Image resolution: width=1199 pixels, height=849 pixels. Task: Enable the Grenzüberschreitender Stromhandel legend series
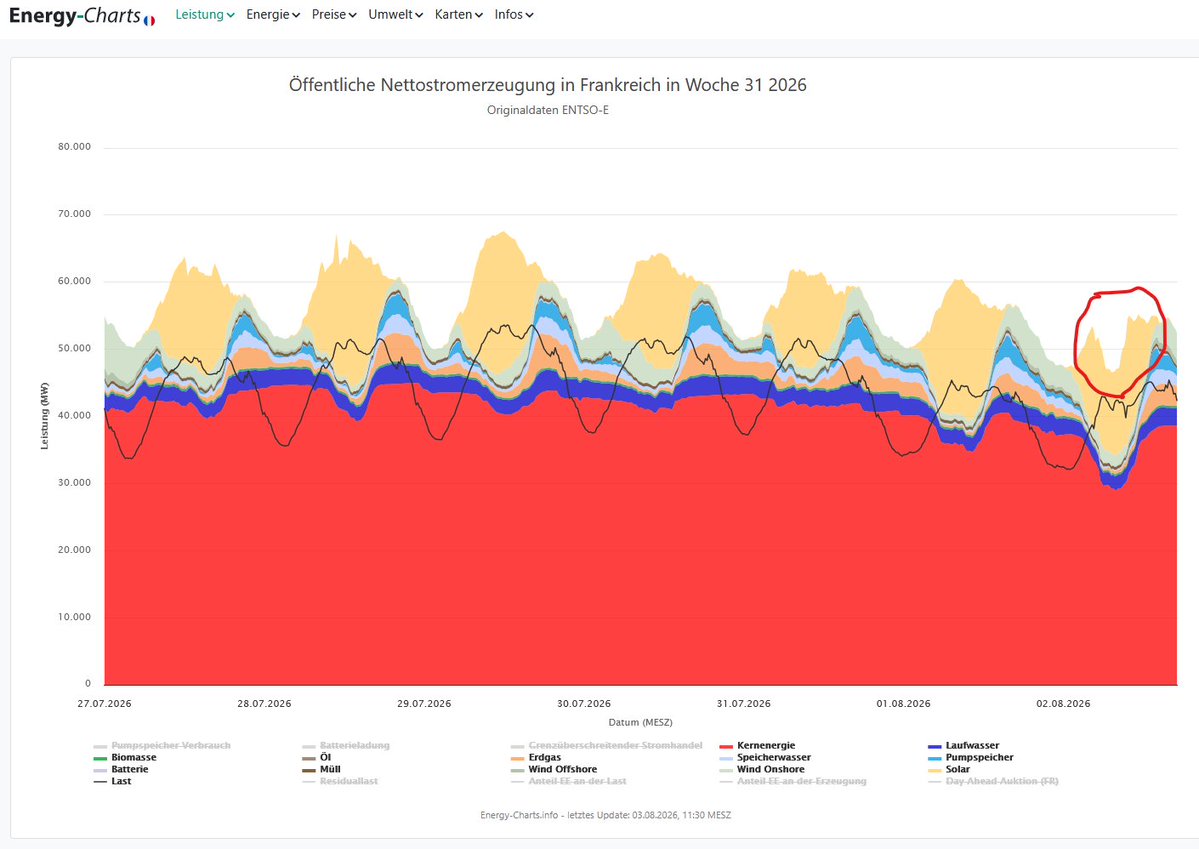click(606, 746)
